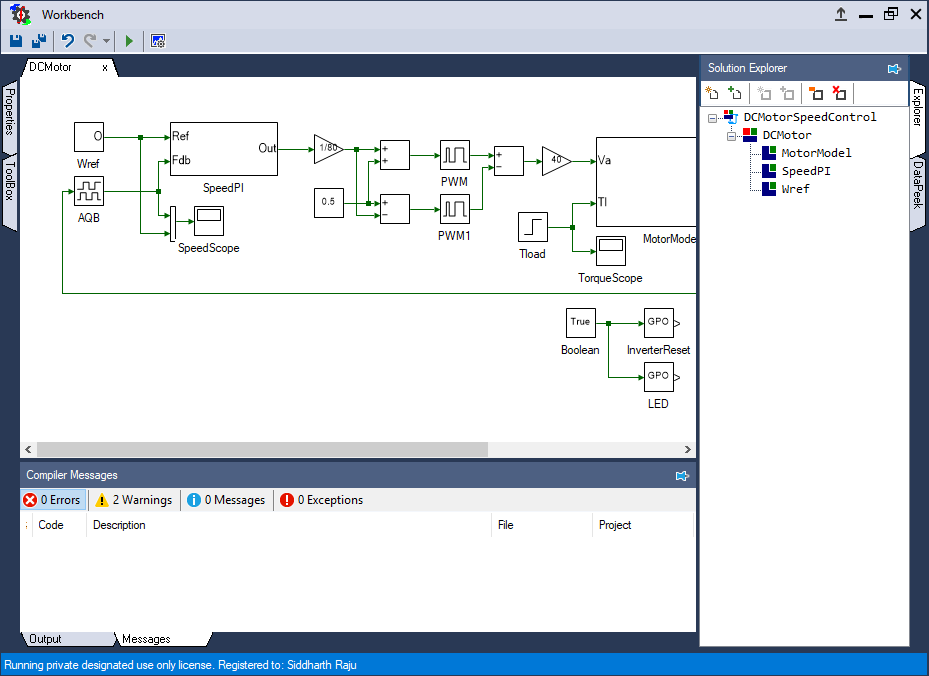The image size is (929, 676).
Task: Toggle the 0 Errors filter
Action: (53, 500)
